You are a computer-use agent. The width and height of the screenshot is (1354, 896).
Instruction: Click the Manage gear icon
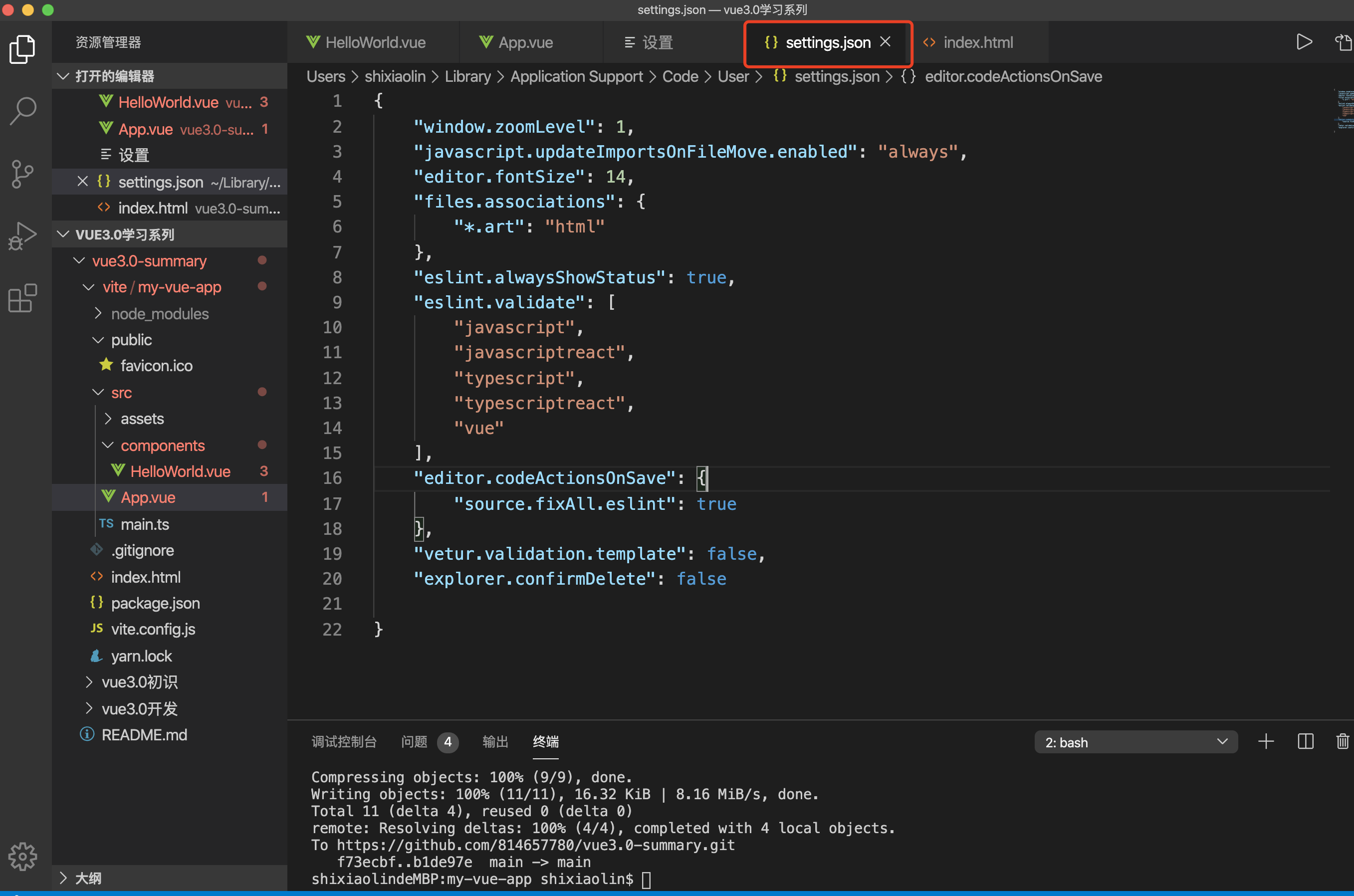point(23,856)
